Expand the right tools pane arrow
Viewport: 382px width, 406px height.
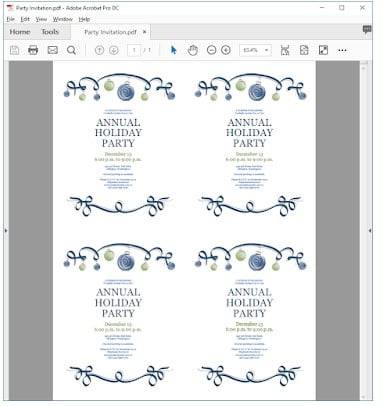pos(370,230)
